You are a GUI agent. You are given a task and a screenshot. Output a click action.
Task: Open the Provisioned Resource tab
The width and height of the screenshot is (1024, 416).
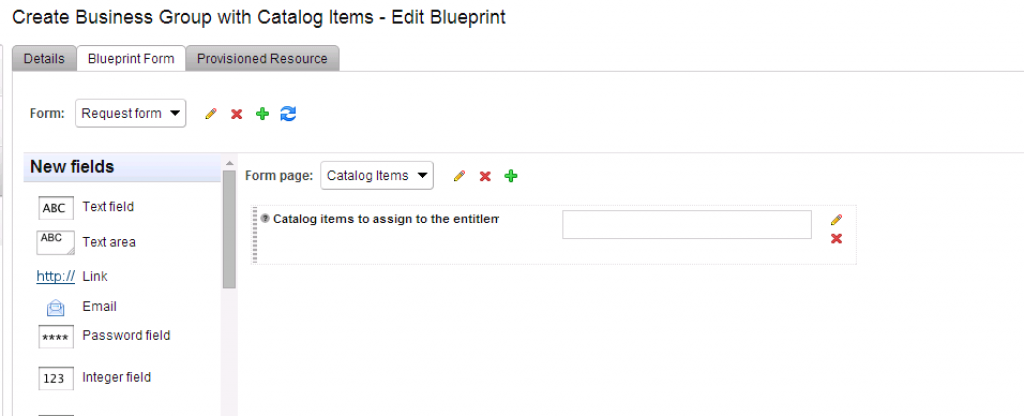point(262,59)
